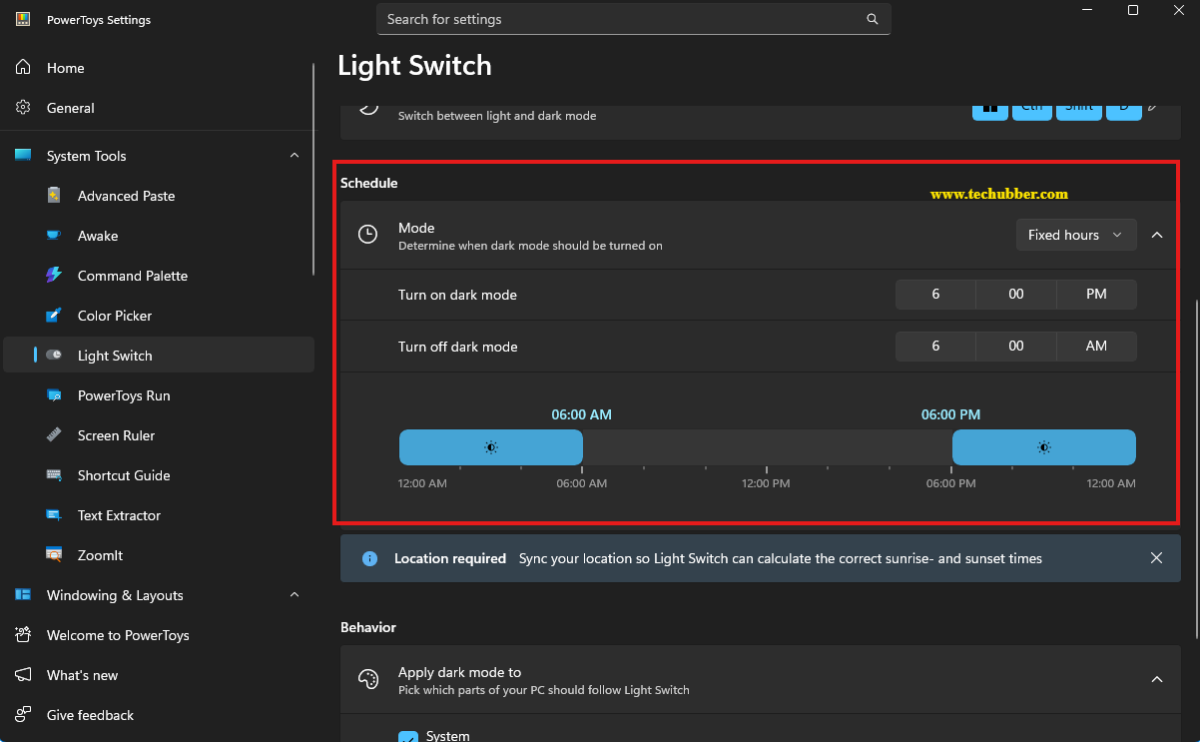Click the Text Extractor icon
This screenshot has width=1200, height=742.
(x=54, y=516)
